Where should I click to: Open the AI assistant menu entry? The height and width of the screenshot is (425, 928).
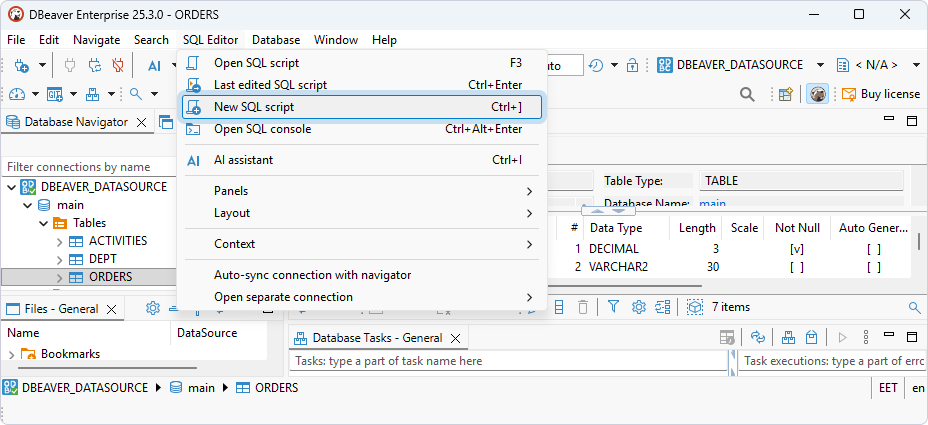362,160
